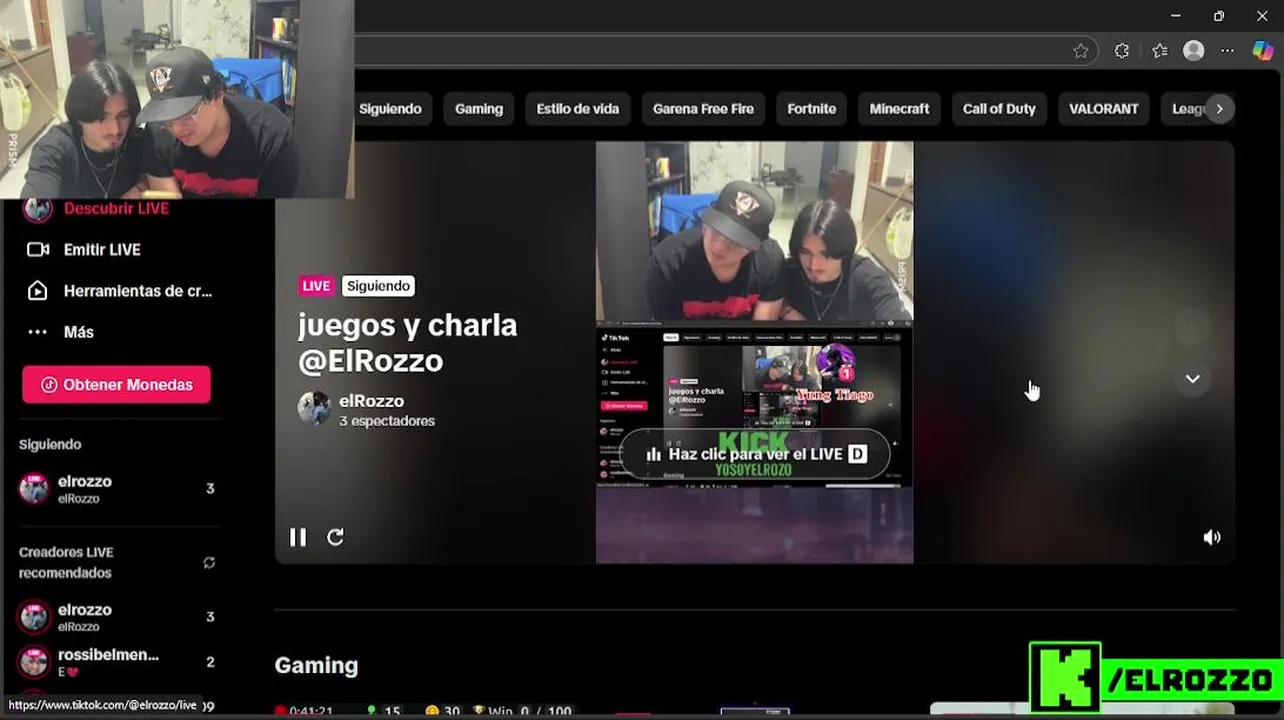
Task: Click the 3 espectadores text
Action: coord(387,422)
